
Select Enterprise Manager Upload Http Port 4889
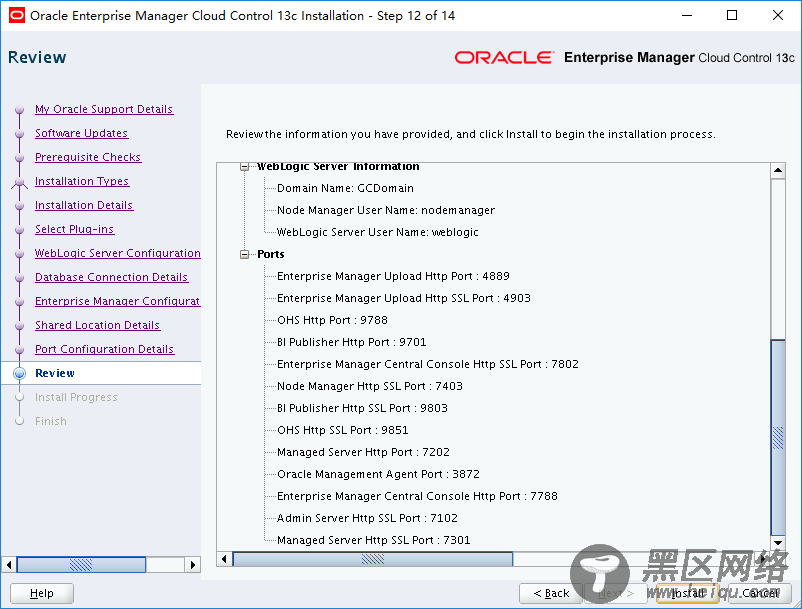[393, 276]
